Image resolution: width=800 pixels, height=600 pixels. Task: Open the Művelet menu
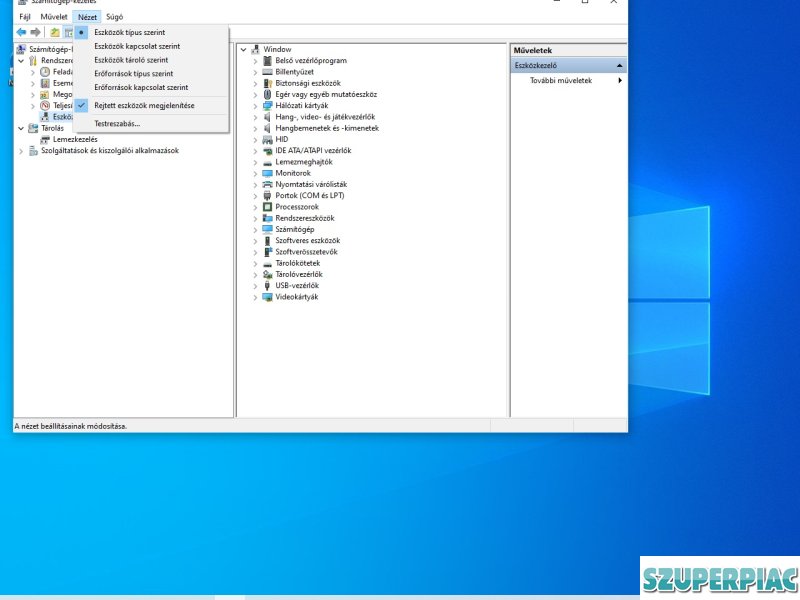coord(54,17)
